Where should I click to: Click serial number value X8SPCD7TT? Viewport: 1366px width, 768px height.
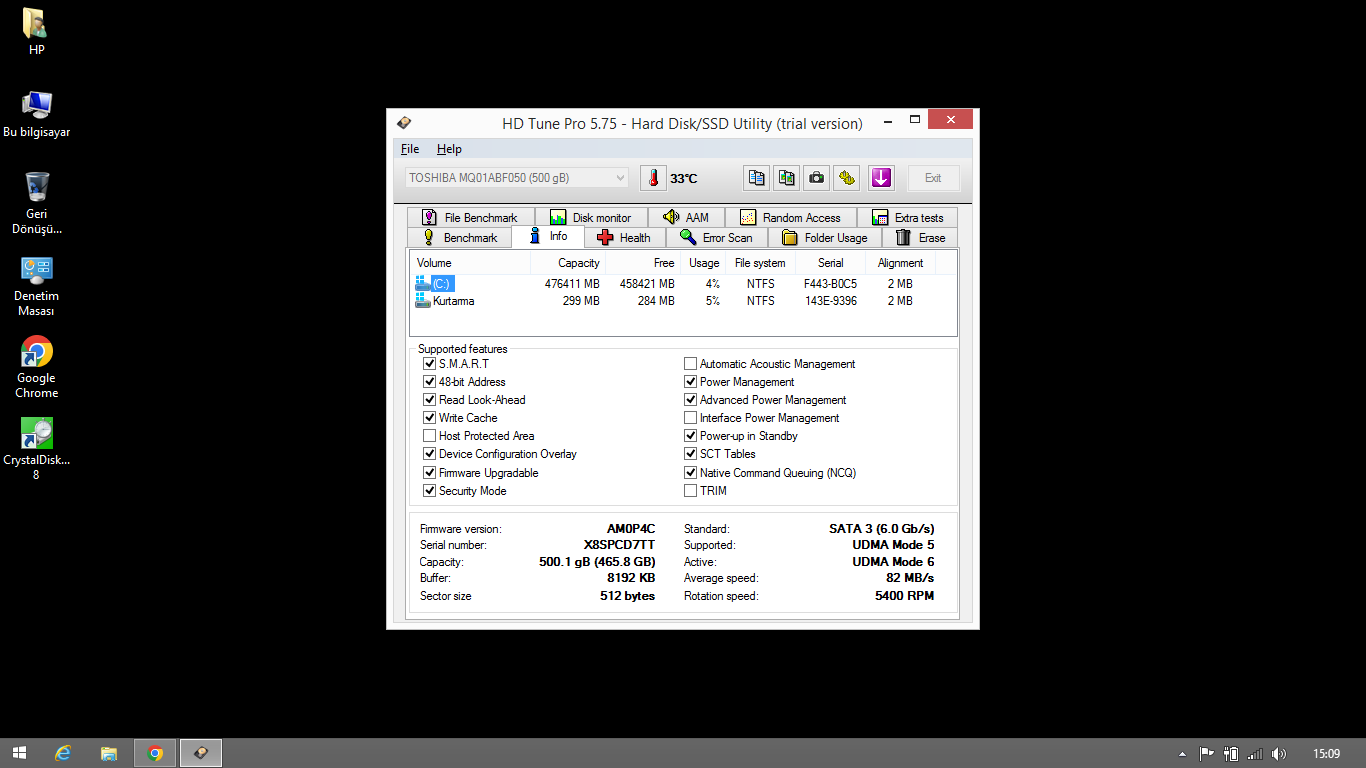(619, 545)
